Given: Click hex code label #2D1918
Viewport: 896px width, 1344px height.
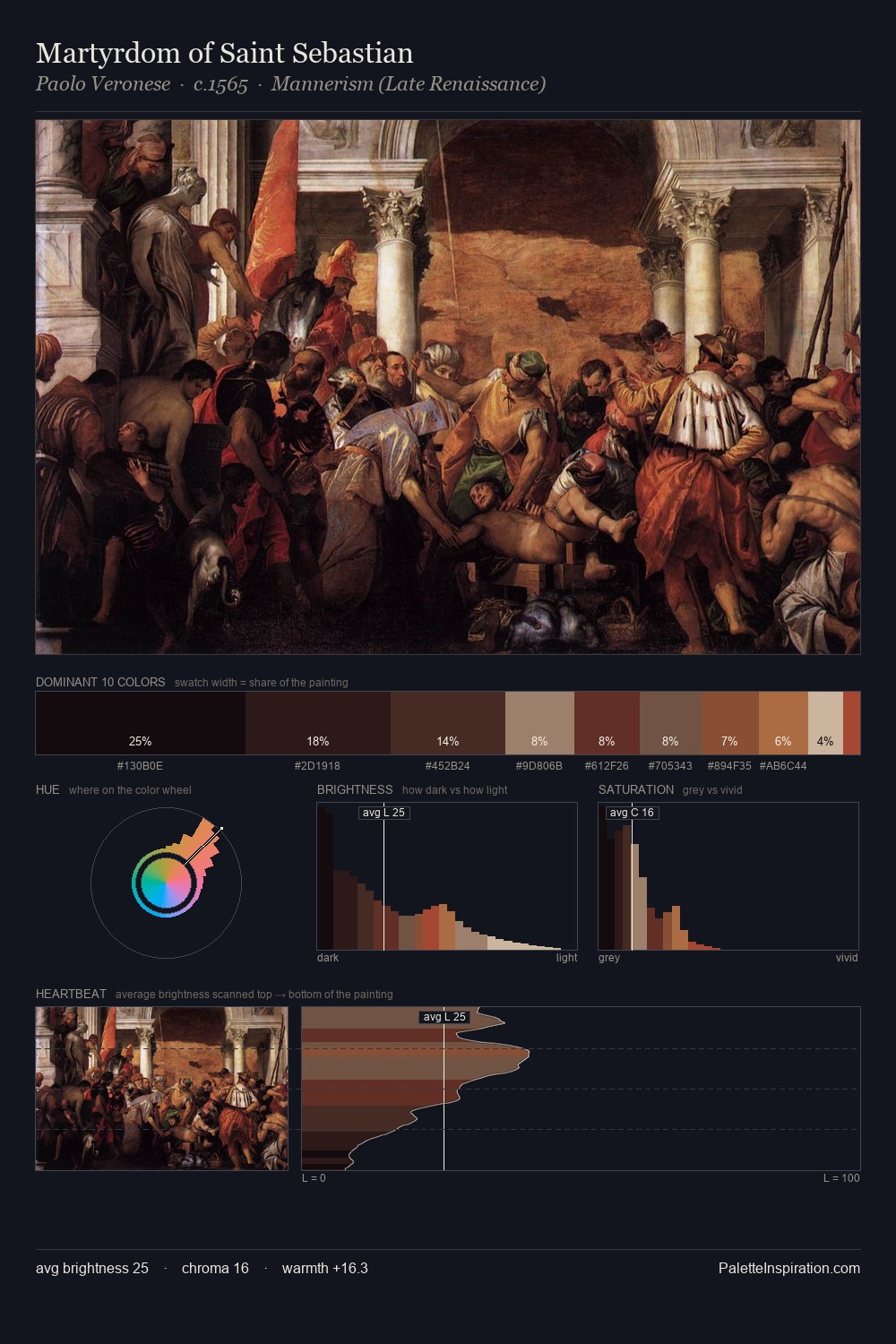Looking at the screenshot, I should (318, 766).
